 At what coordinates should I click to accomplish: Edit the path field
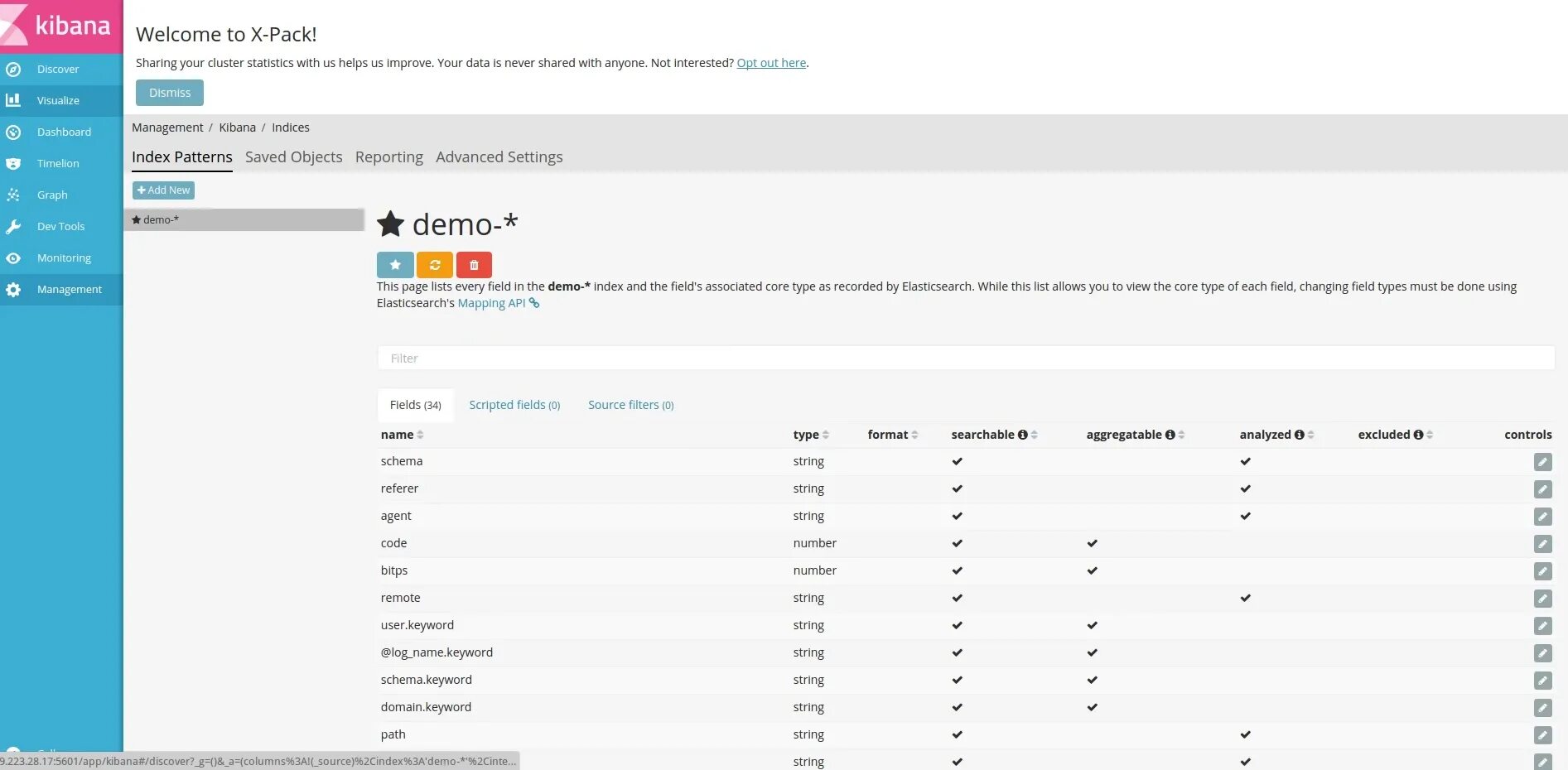coord(1542,735)
